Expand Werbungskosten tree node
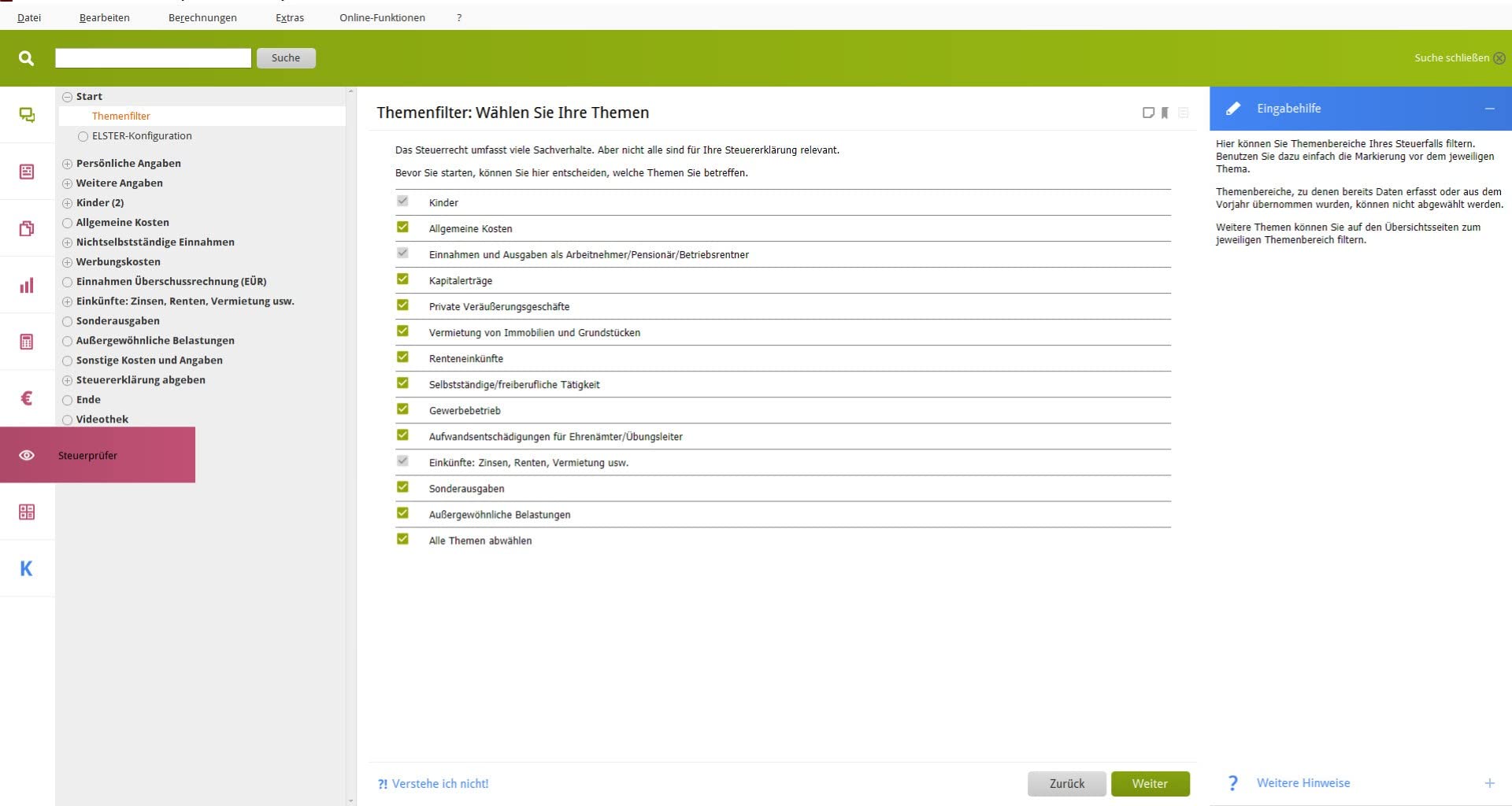The image size is (1512, 806). tap(68, 262)
